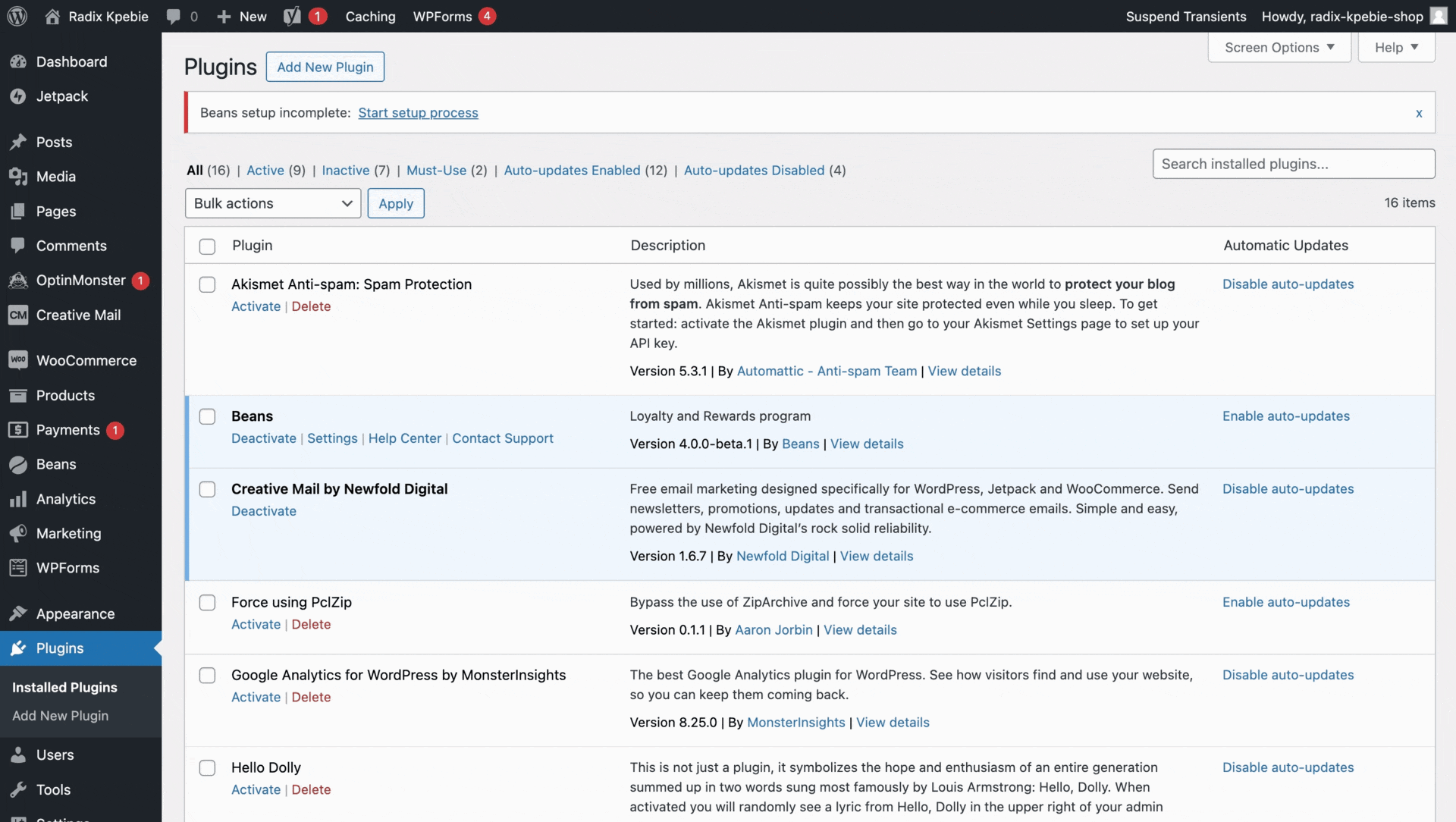
Task: Open WPForms admin bar menu with badge
Action: 454,16
